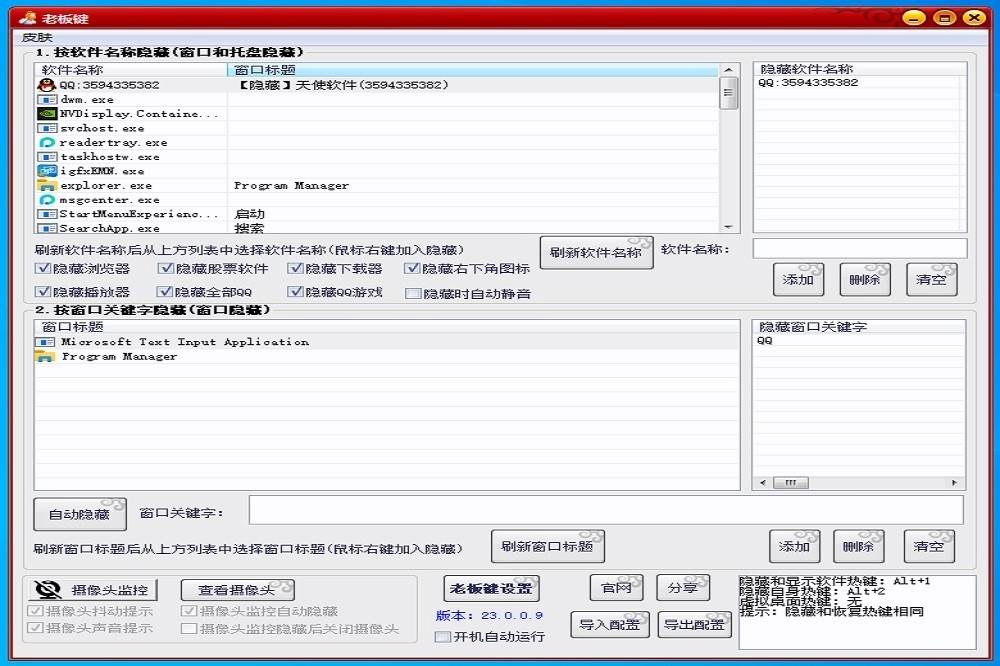Viewport: 1000px width, 666px height.
Task: Click the explorer.exe folder icon
Action: coord(47,186)
